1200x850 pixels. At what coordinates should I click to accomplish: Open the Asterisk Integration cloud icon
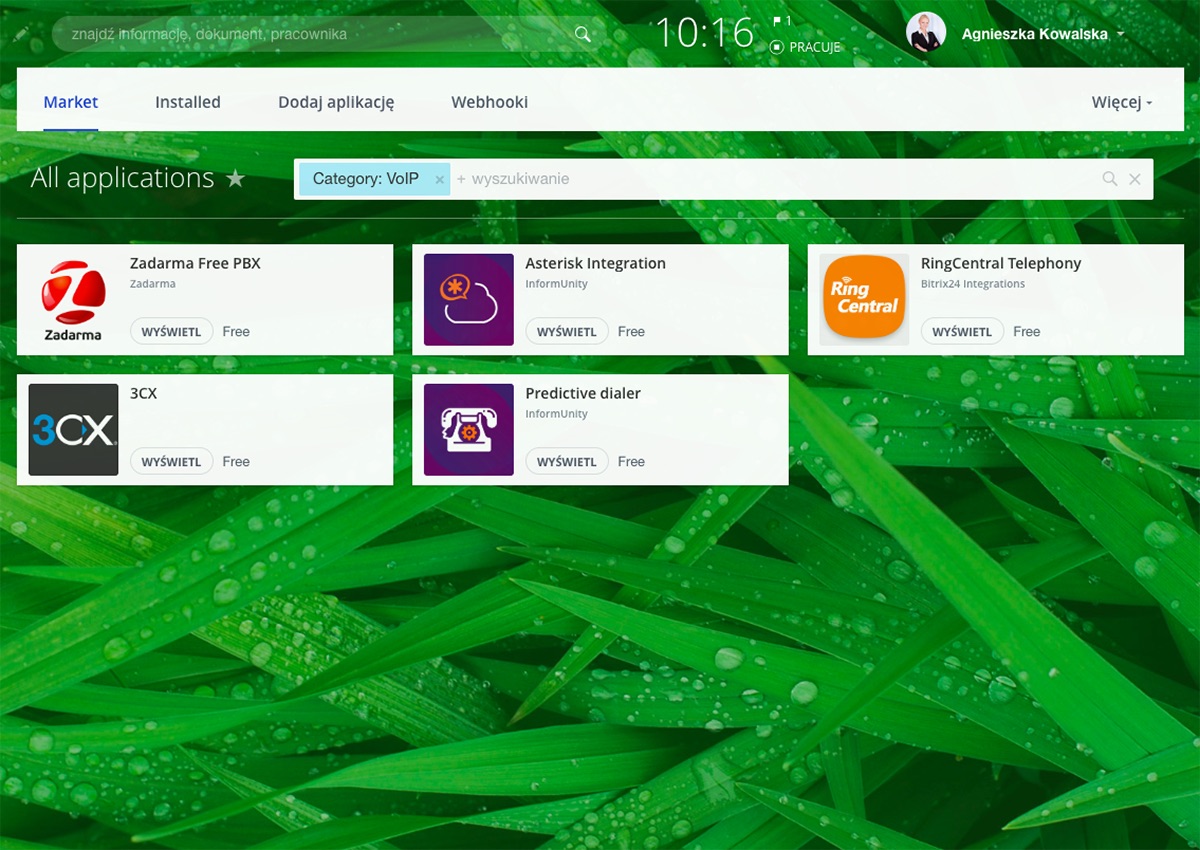pos(469,300)
